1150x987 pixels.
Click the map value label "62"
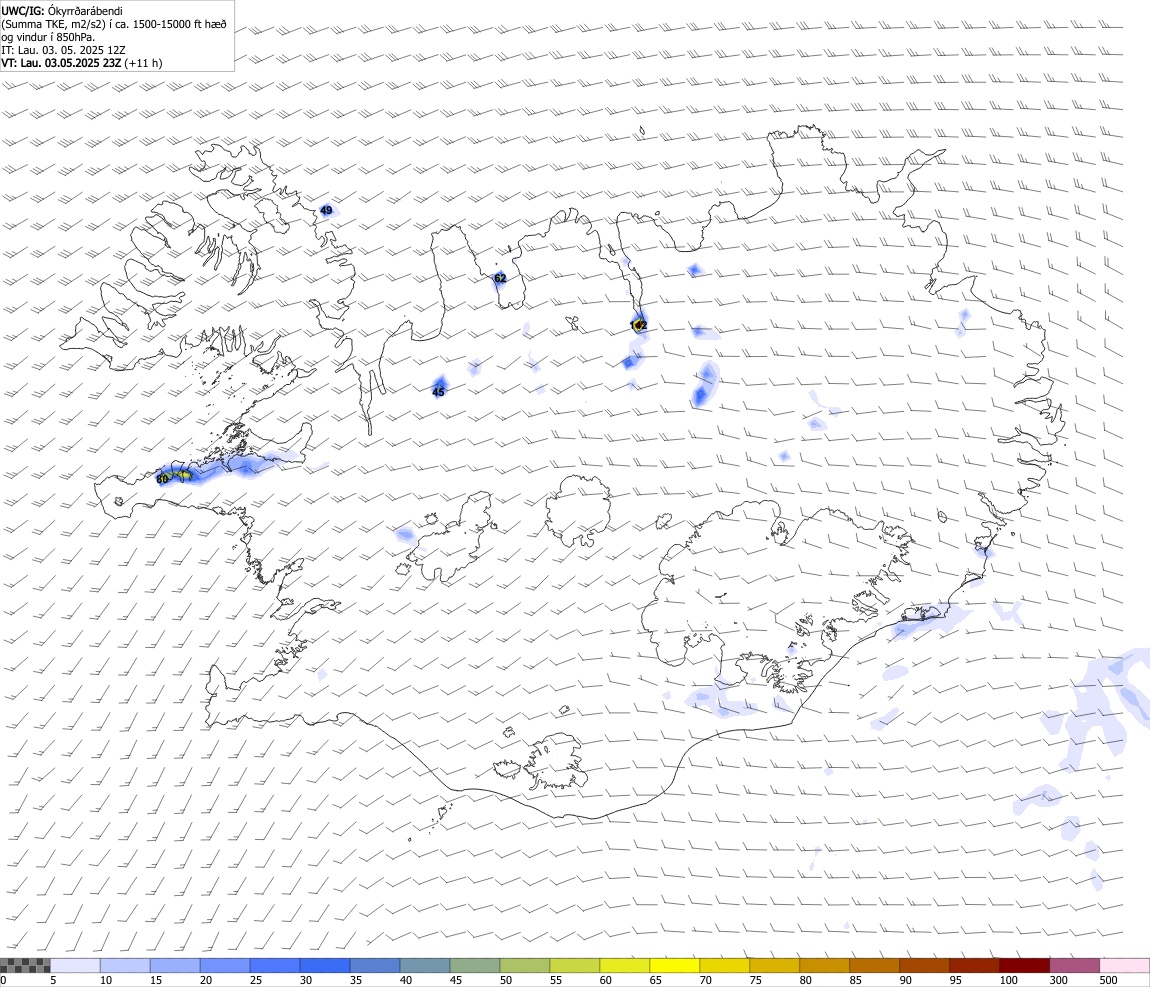tap(500, 278)
